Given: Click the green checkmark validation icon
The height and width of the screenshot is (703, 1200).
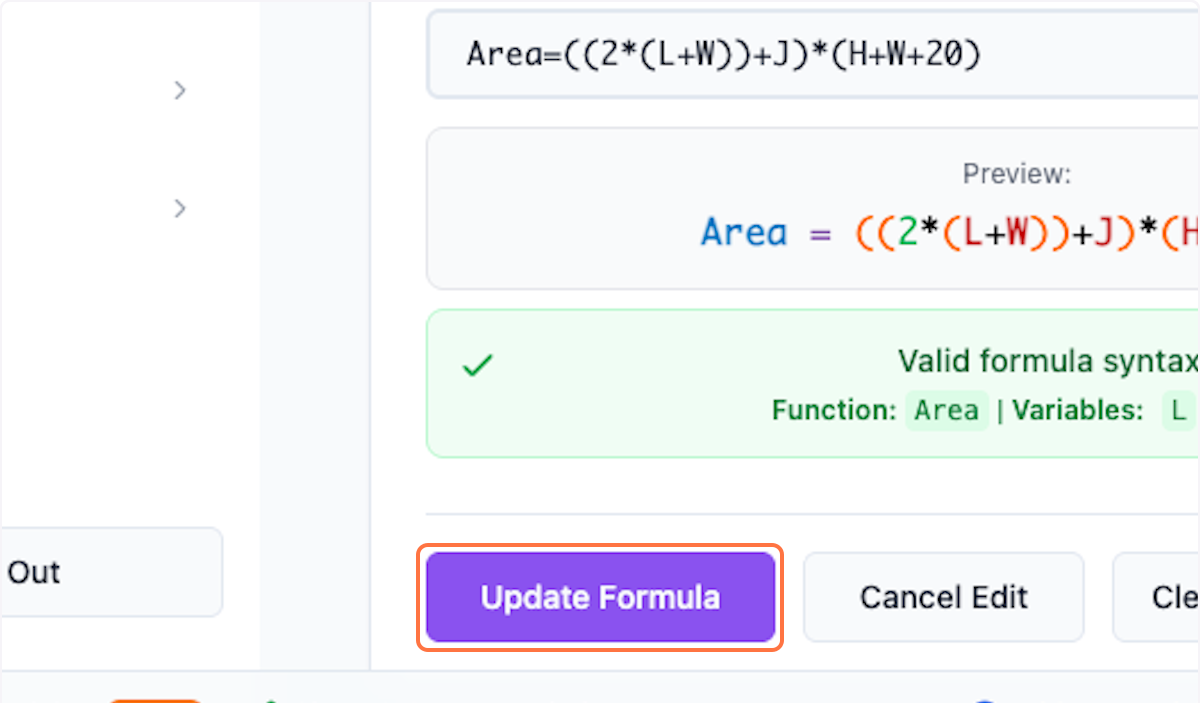Looking at the screenshot, I should point(477,363).
